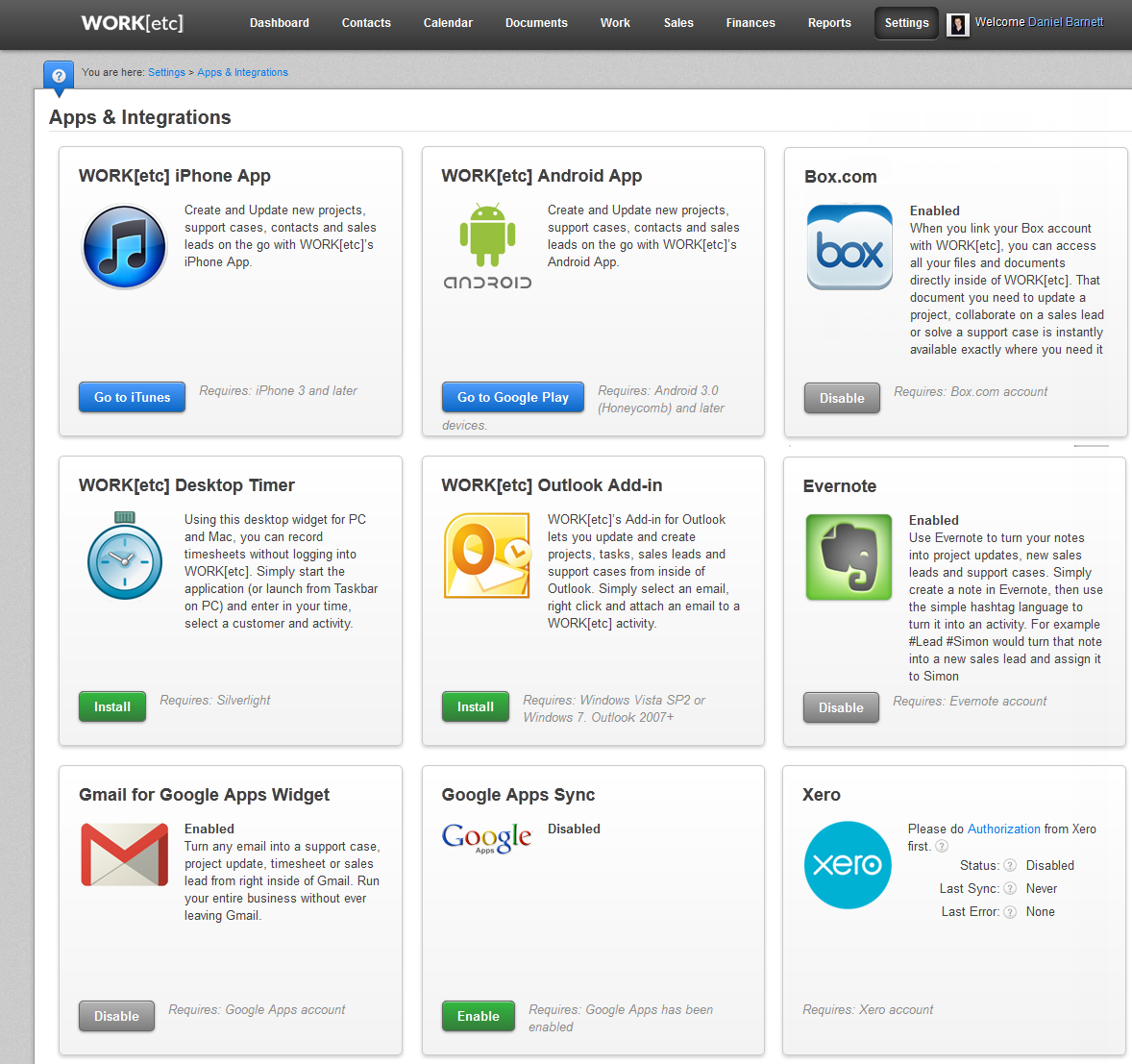Click the Settings breadcrumb link
The height and width of the screenshot is (1064, 1132).
coord(166,73)
